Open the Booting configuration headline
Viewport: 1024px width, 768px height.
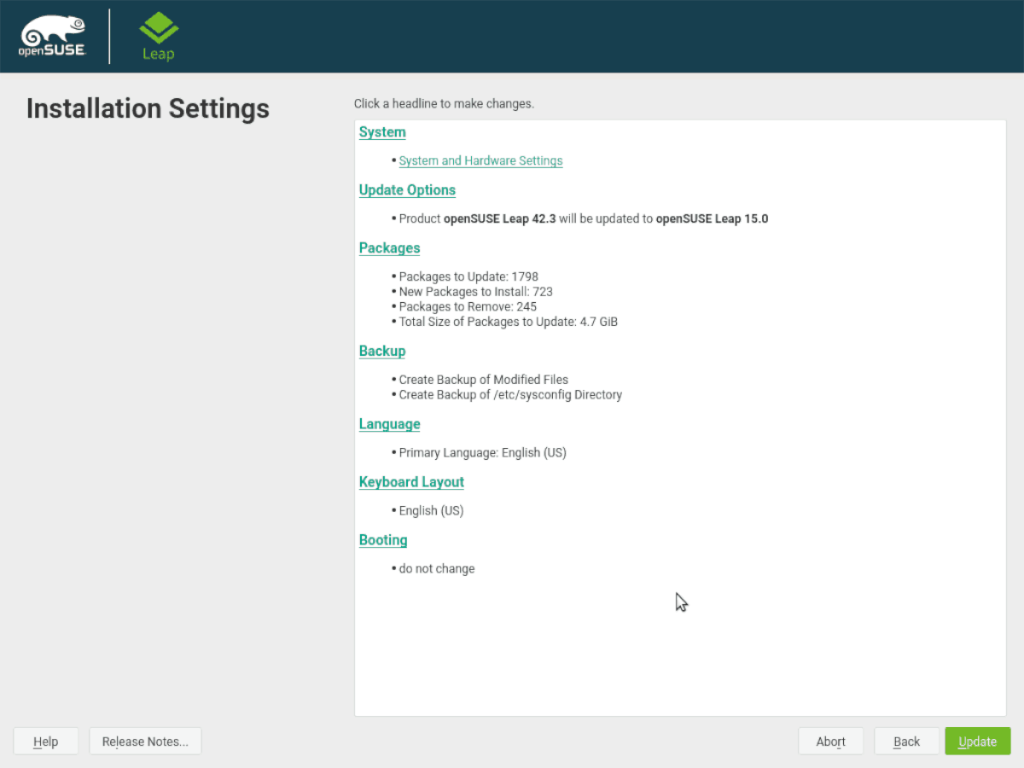pos(383,539)
